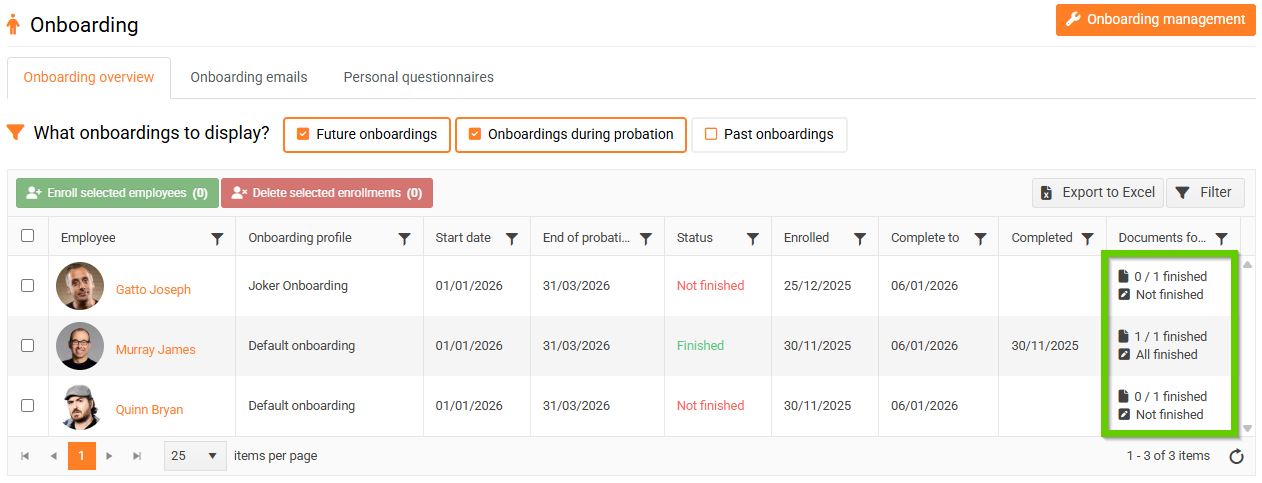This screenshot has width=1262, height=483.
Task: Go to the first page arrow
Action: pyautogui.click(x=25, y=456)
